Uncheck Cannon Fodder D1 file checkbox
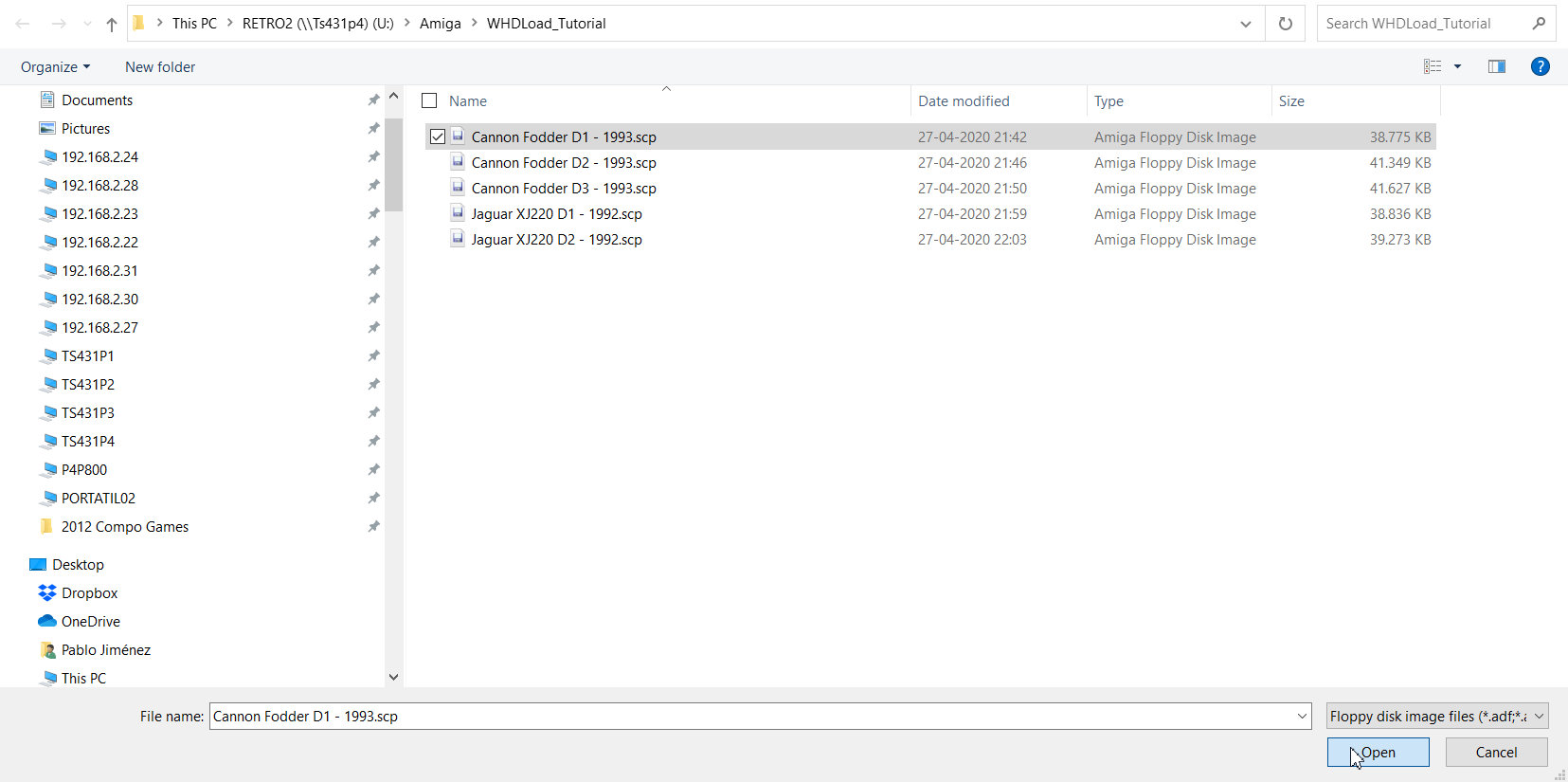Image resolution: width=1568 pixels, height=782 pixels. tap(438, 136)
